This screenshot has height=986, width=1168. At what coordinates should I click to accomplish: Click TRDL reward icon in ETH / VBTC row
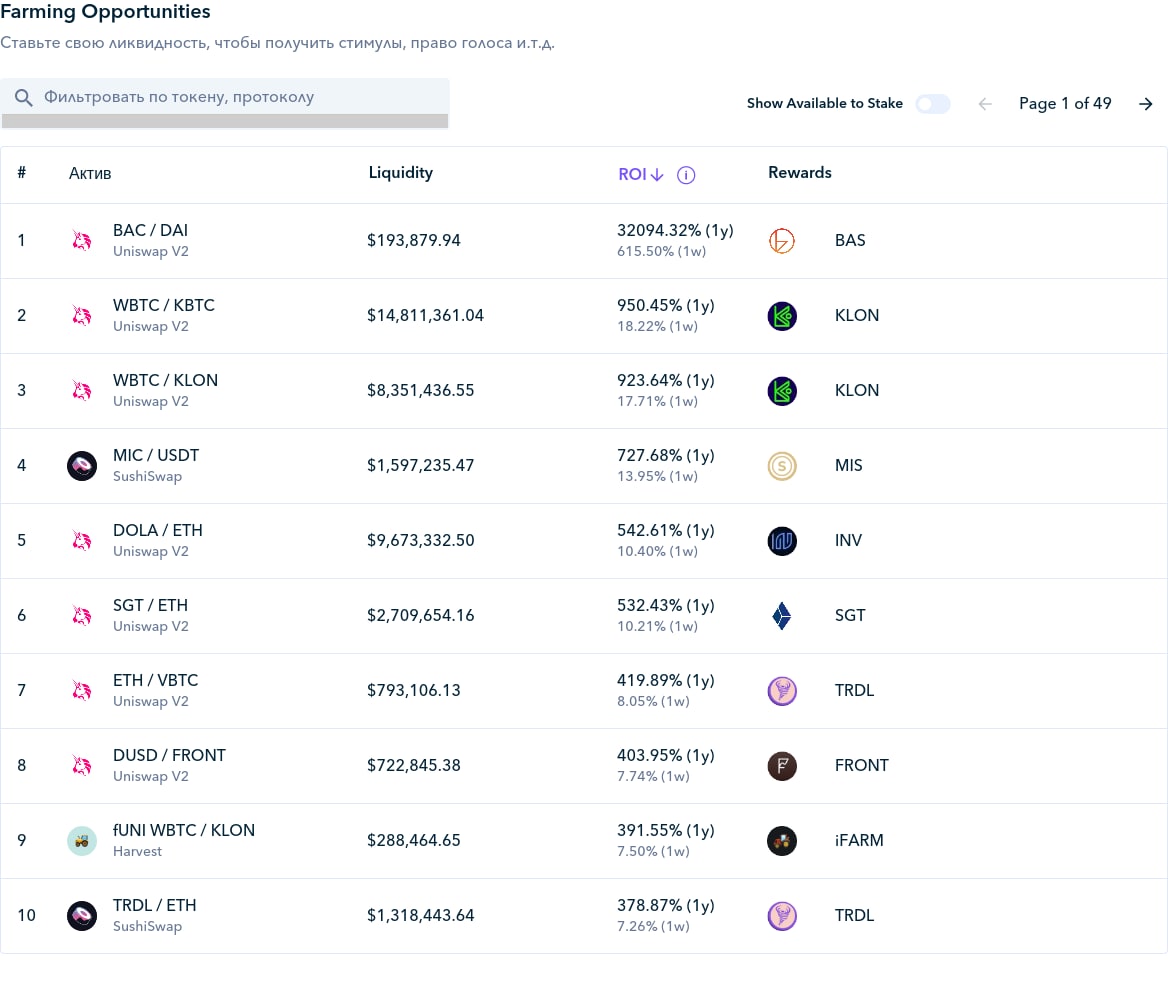click(x=782, y=691)
